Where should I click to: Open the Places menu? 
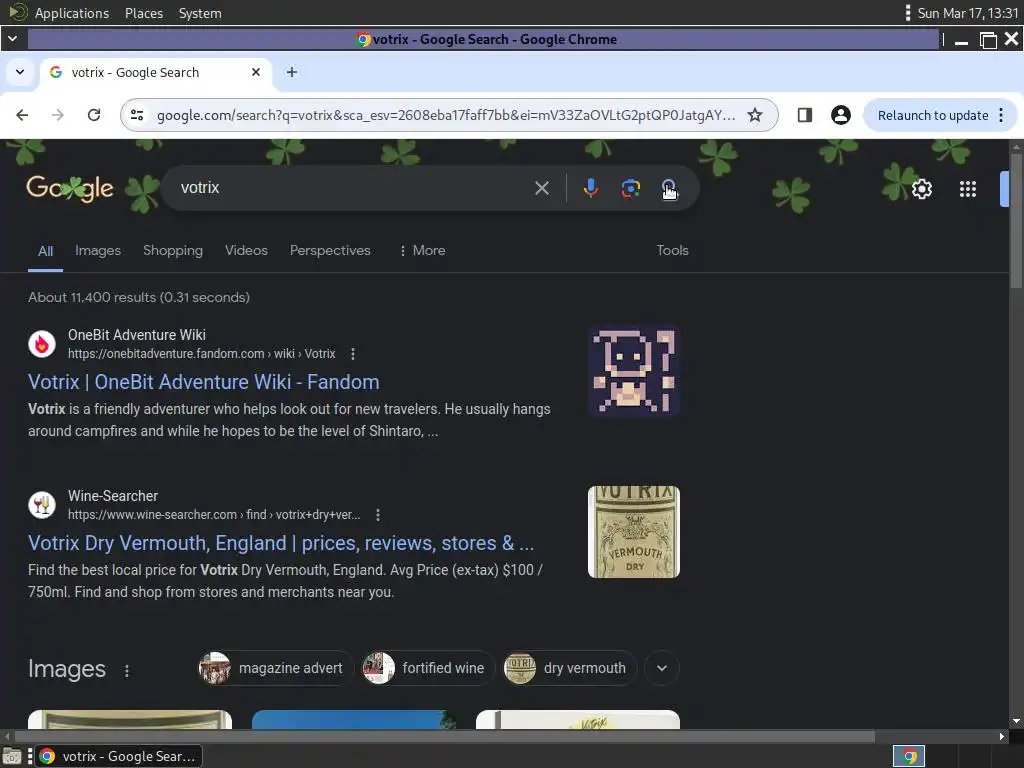click(x=144, y=13)
